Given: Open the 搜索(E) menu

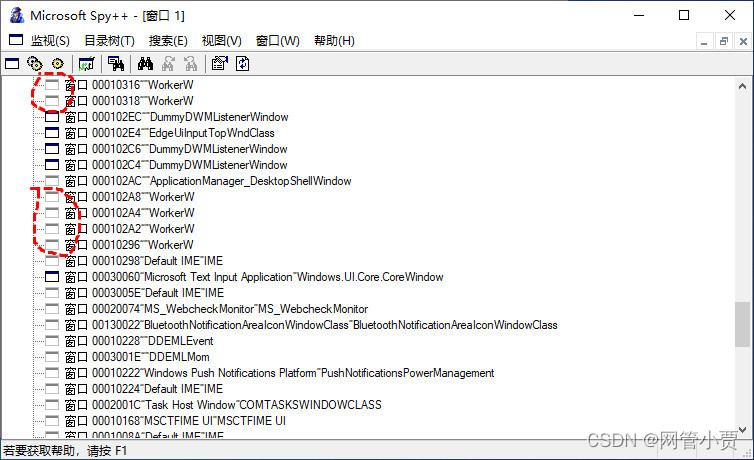Looking at the screenshot, I should click(x=168, y=40).
